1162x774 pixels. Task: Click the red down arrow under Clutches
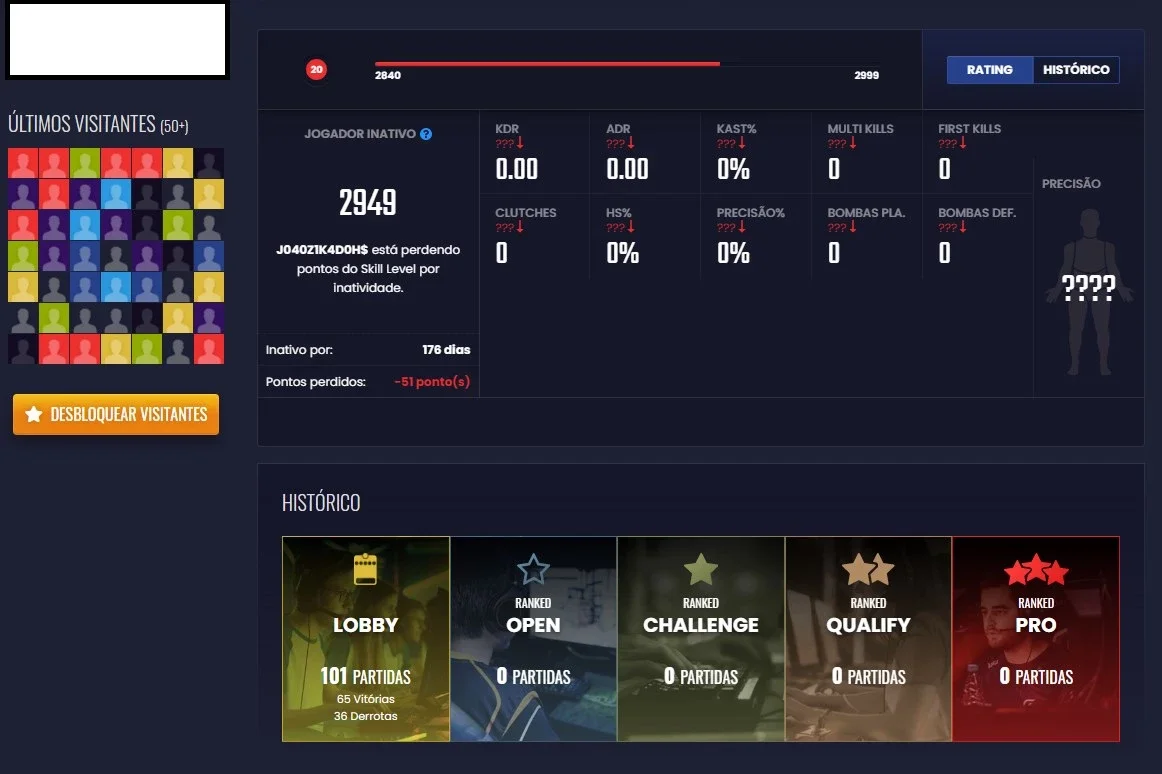pyautogui.click(x=520, y=227)
